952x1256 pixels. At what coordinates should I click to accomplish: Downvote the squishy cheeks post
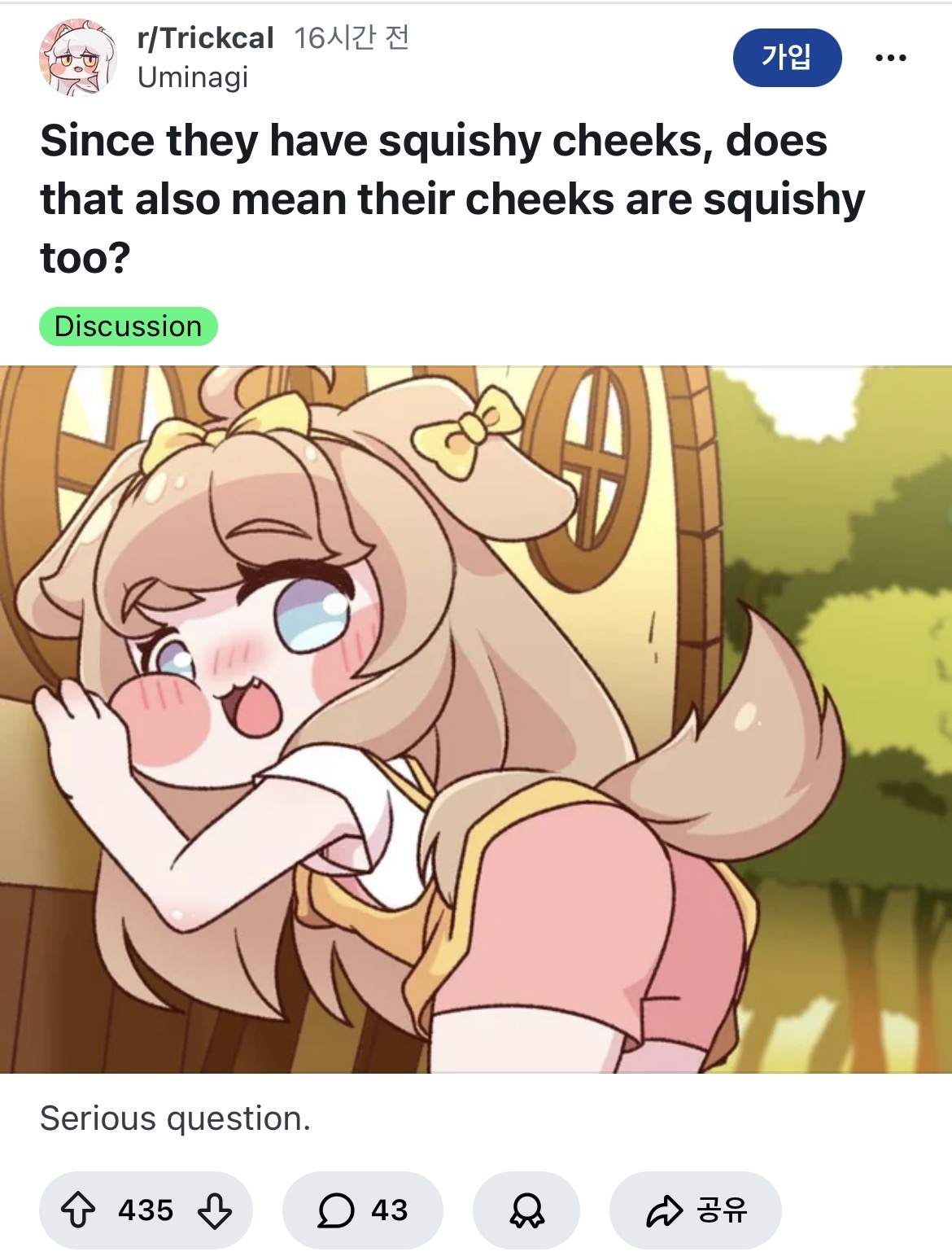(x=215, y=1210)
